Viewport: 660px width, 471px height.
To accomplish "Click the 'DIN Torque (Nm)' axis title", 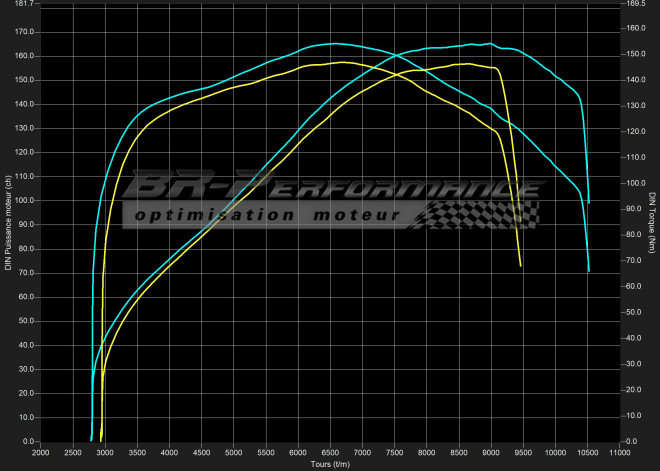I will 652,222.
